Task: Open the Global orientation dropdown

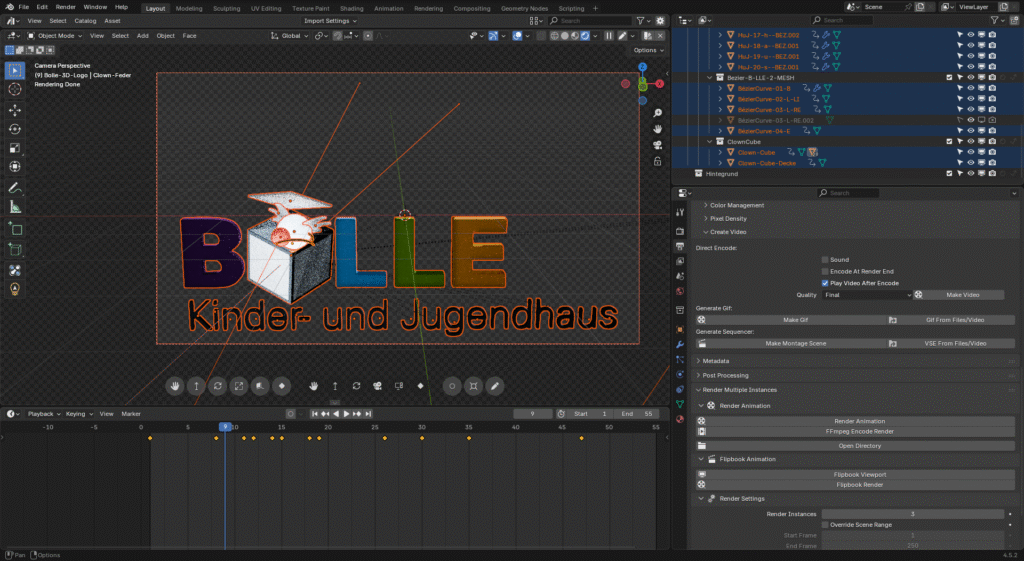Action: [288, 36]
